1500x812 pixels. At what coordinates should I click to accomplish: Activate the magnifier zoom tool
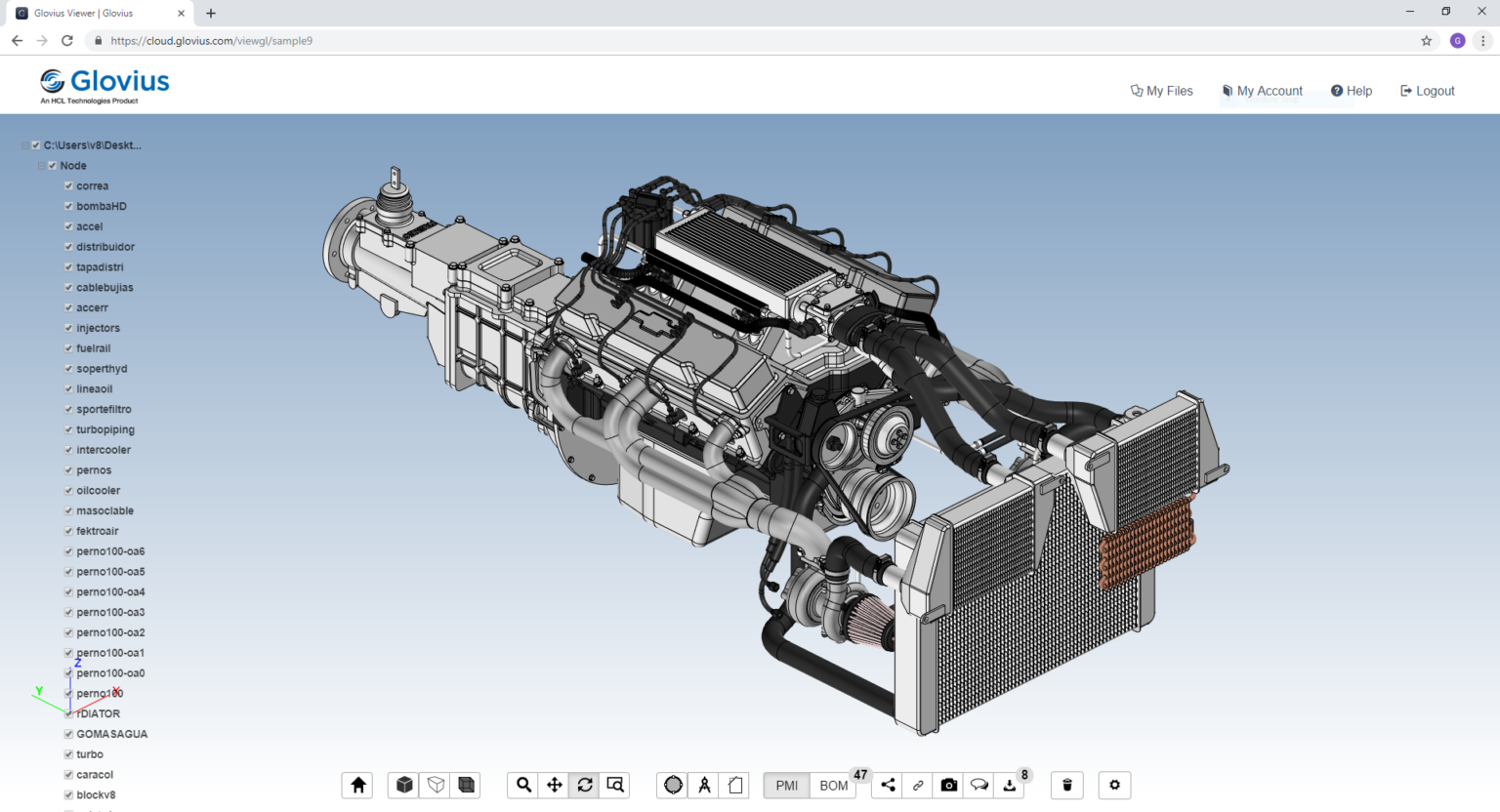pyautogui.click(x=524, y=785)
